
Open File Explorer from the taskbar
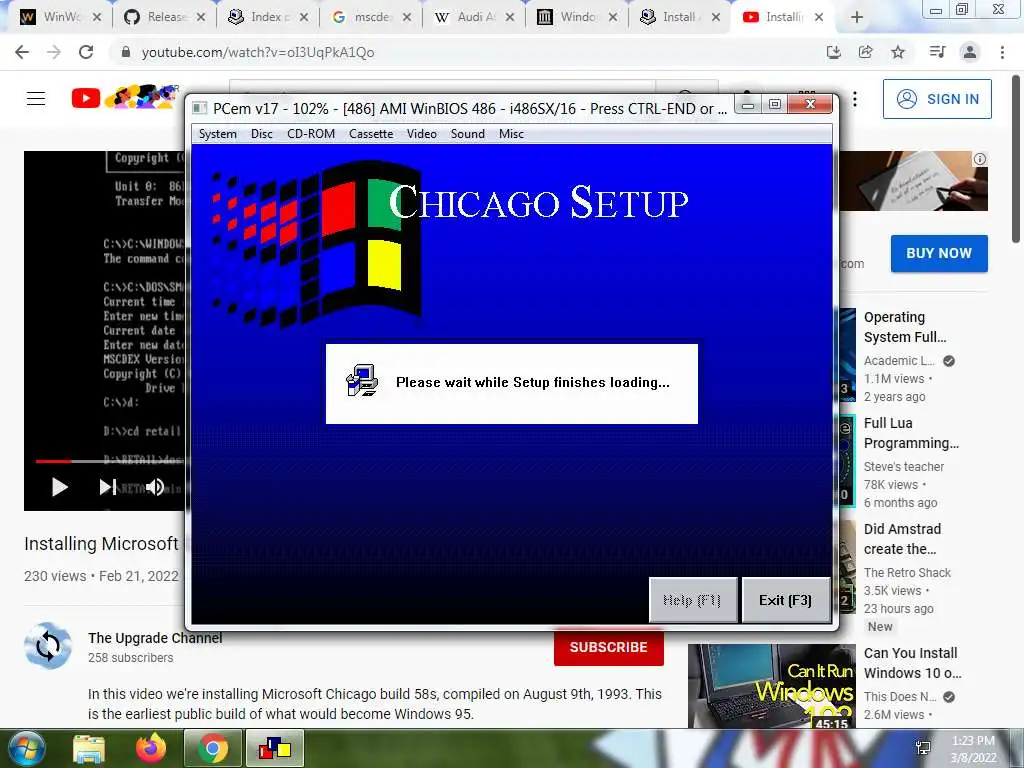pos(89,748)
